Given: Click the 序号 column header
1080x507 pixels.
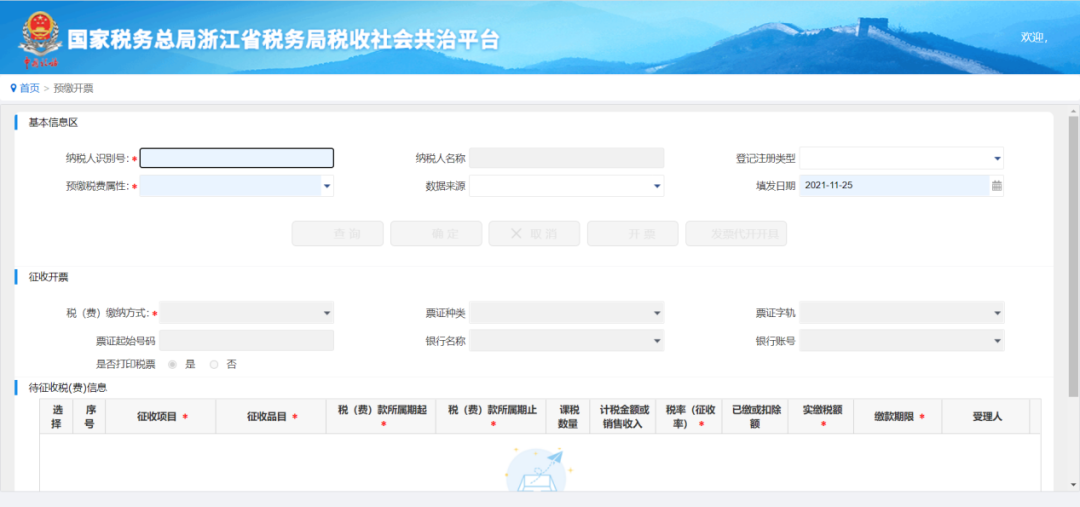Looking at the screenshot, I should [90, 416].
